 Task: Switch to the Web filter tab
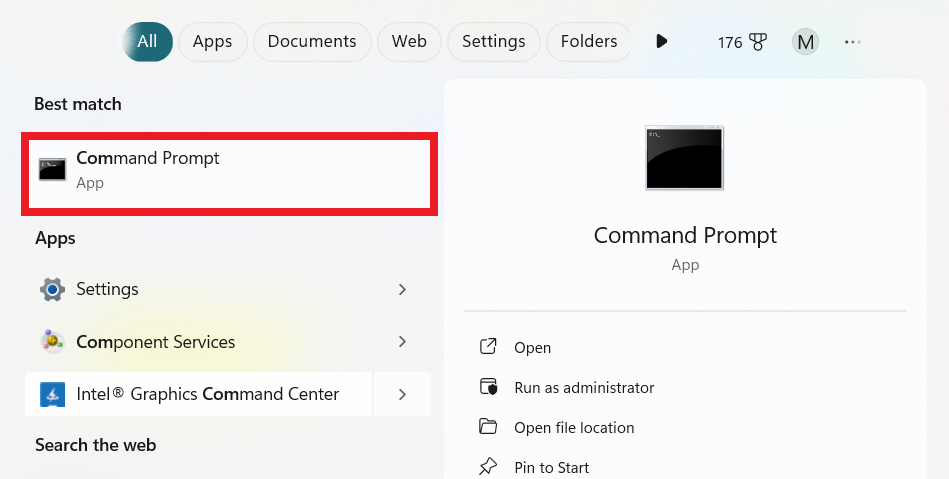point(409,42)
